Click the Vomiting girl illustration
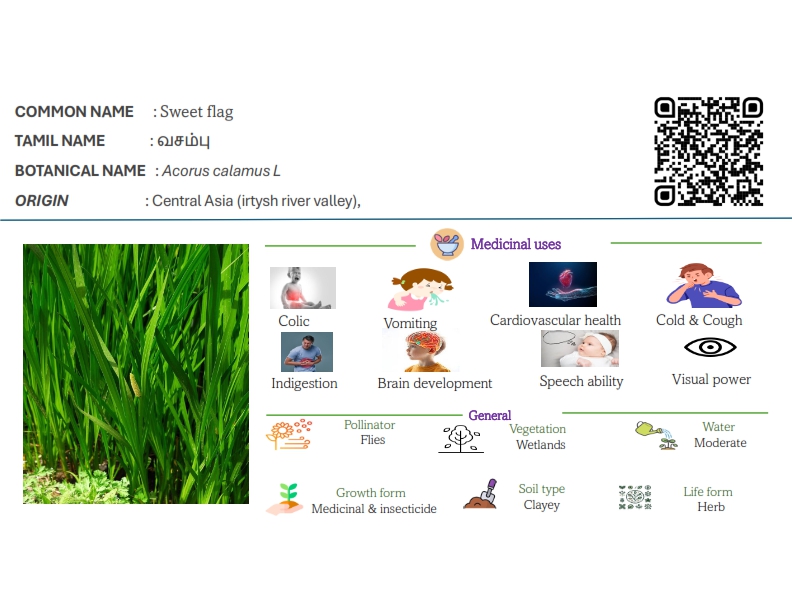792x612 pixels. point(413,289)
